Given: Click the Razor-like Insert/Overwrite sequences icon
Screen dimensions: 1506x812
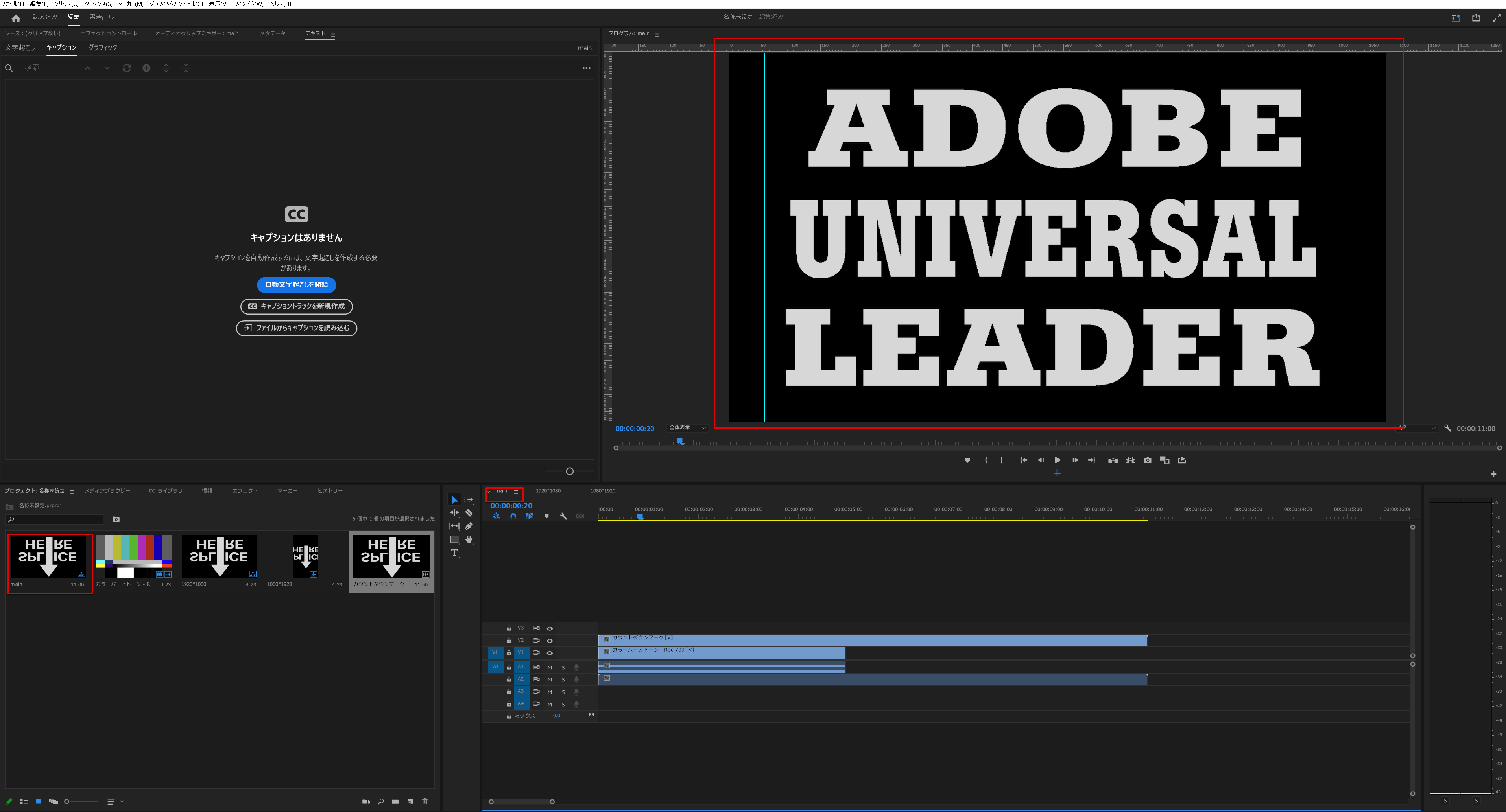Looking at the screenshot, I should pos(529,516).
